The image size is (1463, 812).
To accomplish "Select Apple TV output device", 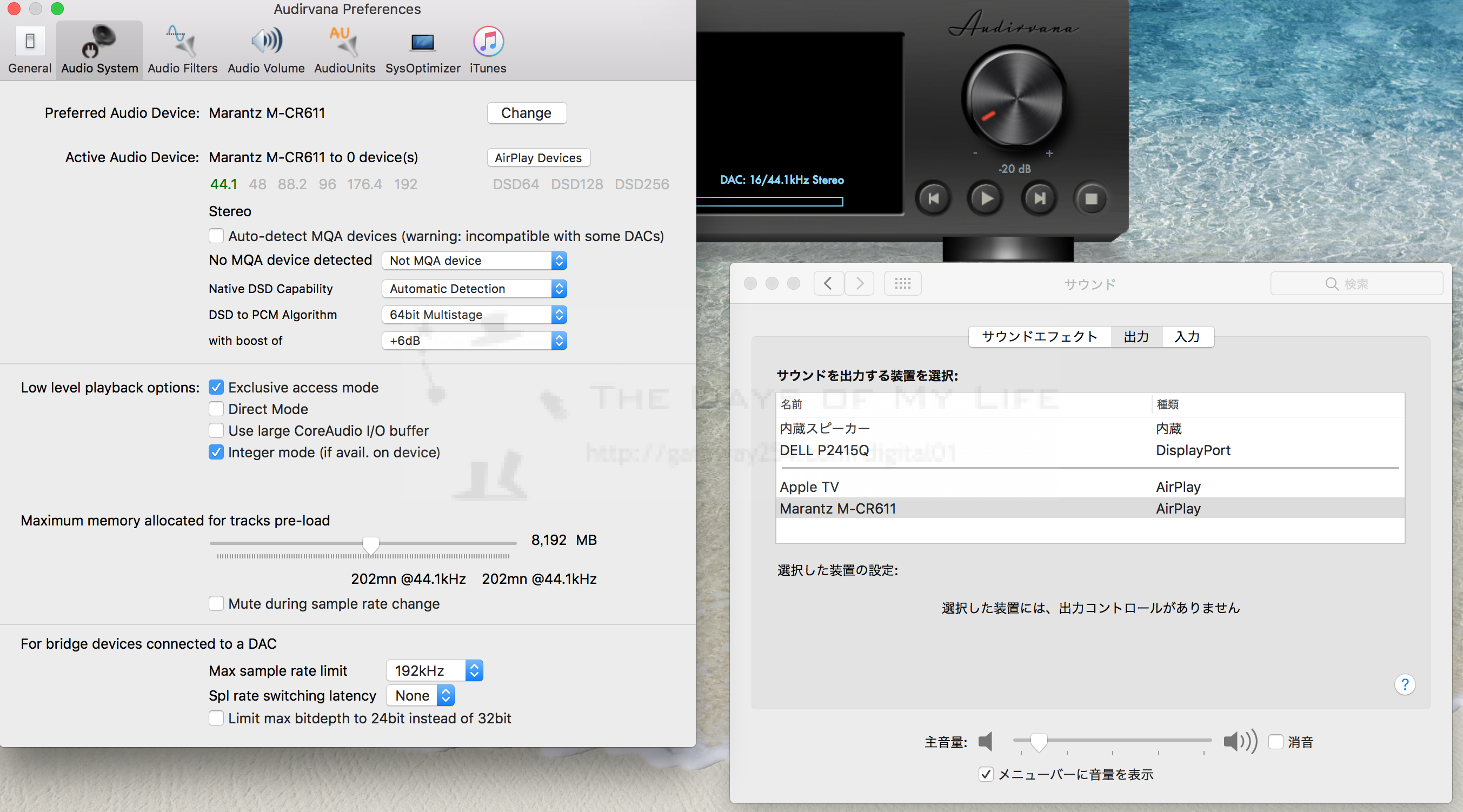I will pyautogui.click(x=1090, y=487).
